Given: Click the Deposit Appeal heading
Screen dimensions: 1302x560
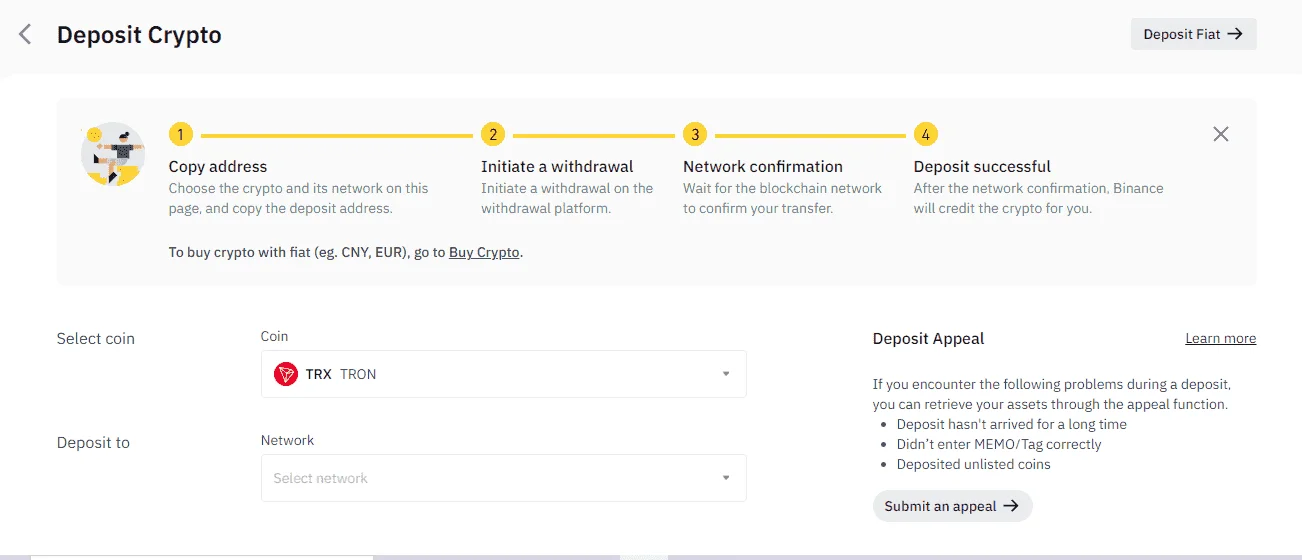Looking at the screenshot, I should (x=928, y=338).
